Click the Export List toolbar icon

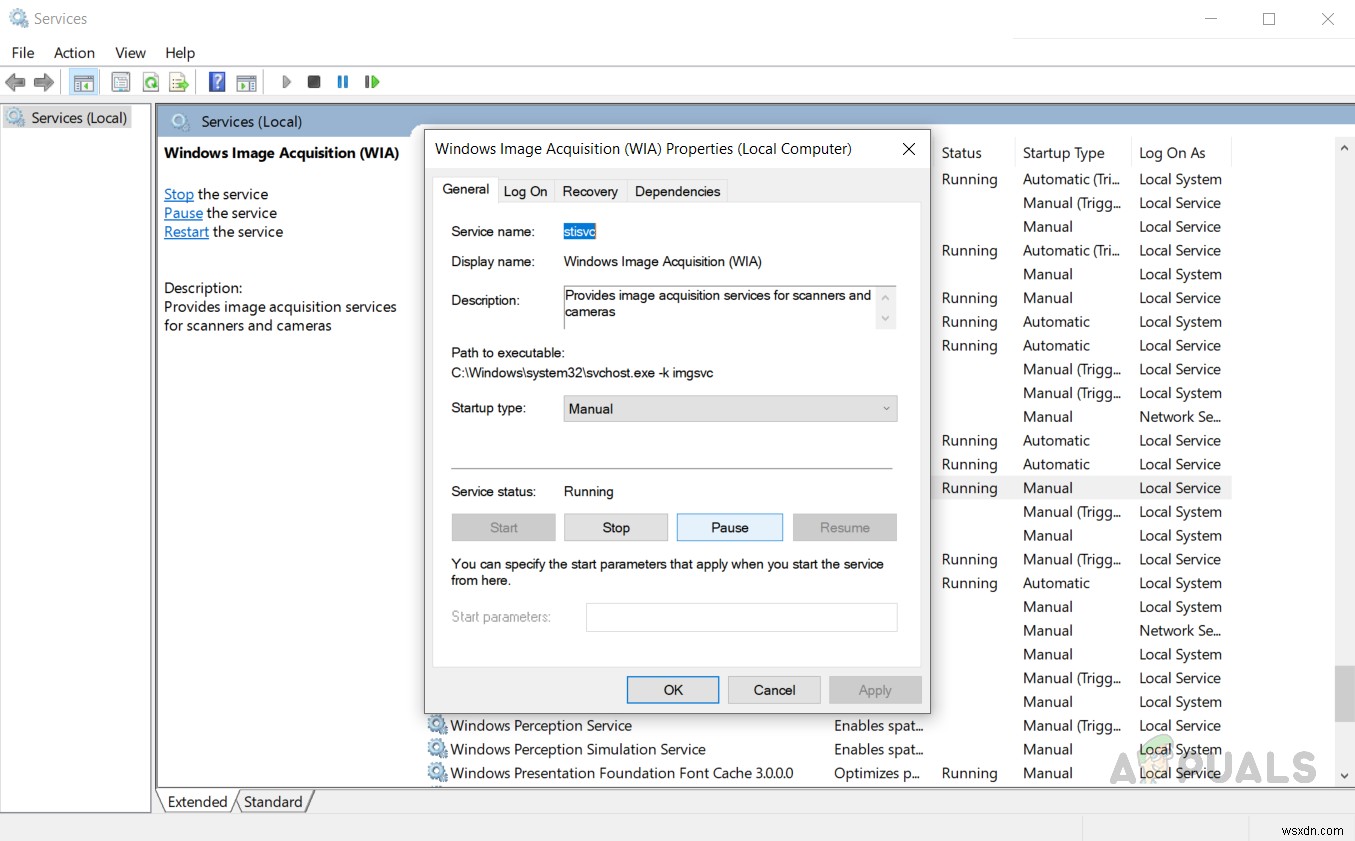click(179, 82)
